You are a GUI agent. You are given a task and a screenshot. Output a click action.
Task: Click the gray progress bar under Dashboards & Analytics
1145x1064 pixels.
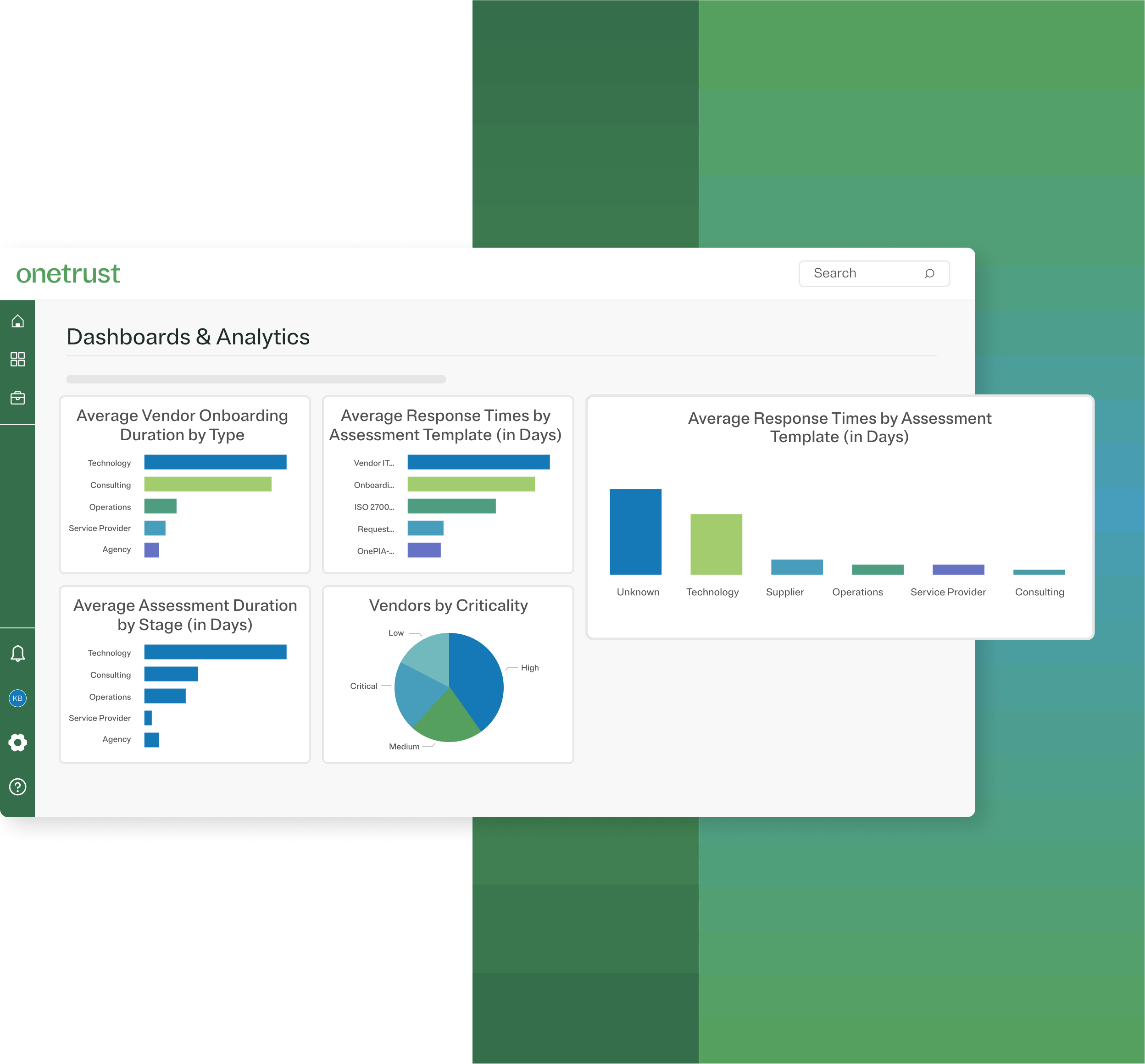256,379
